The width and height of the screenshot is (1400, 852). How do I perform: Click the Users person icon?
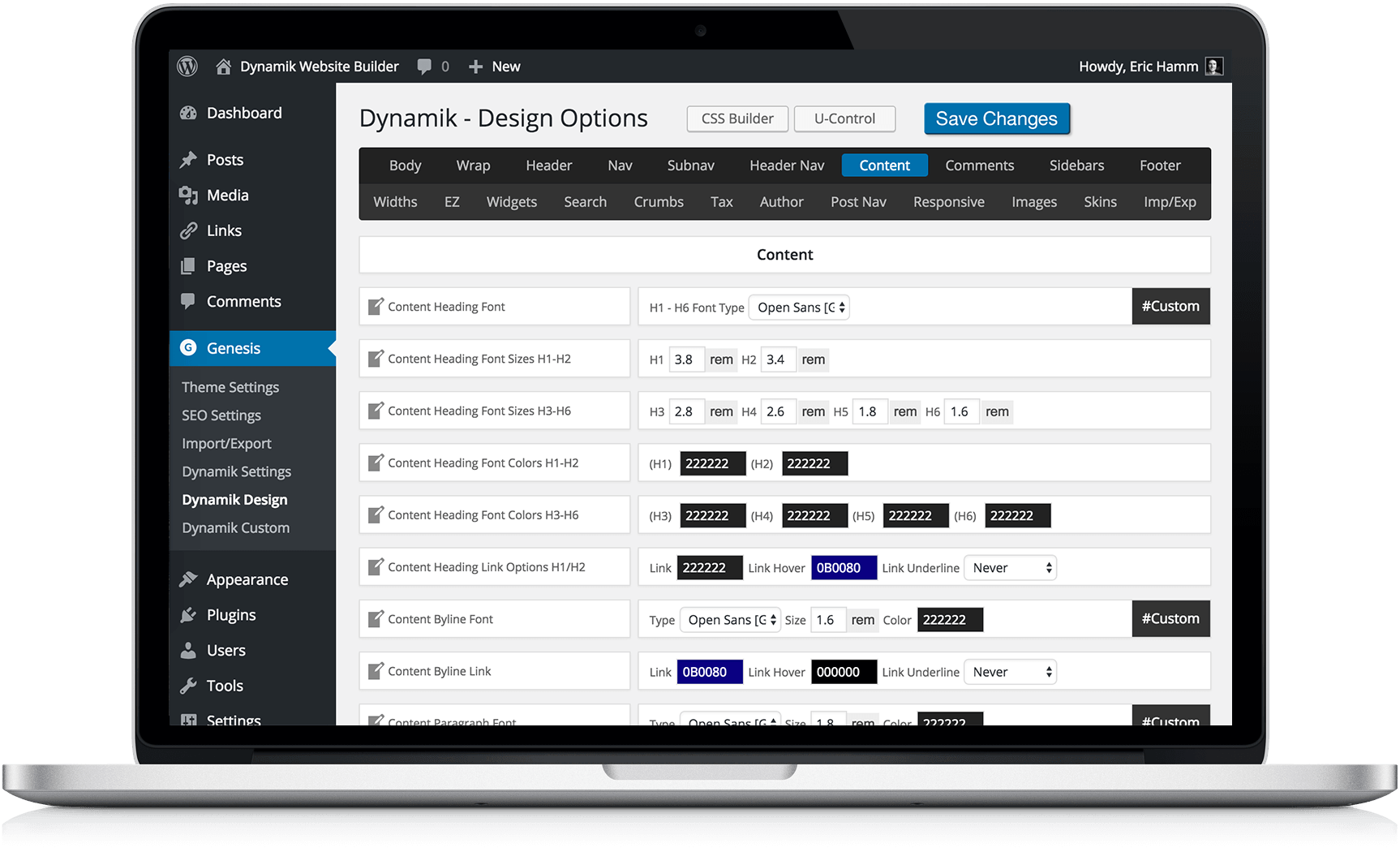click(x=188, y=650)
